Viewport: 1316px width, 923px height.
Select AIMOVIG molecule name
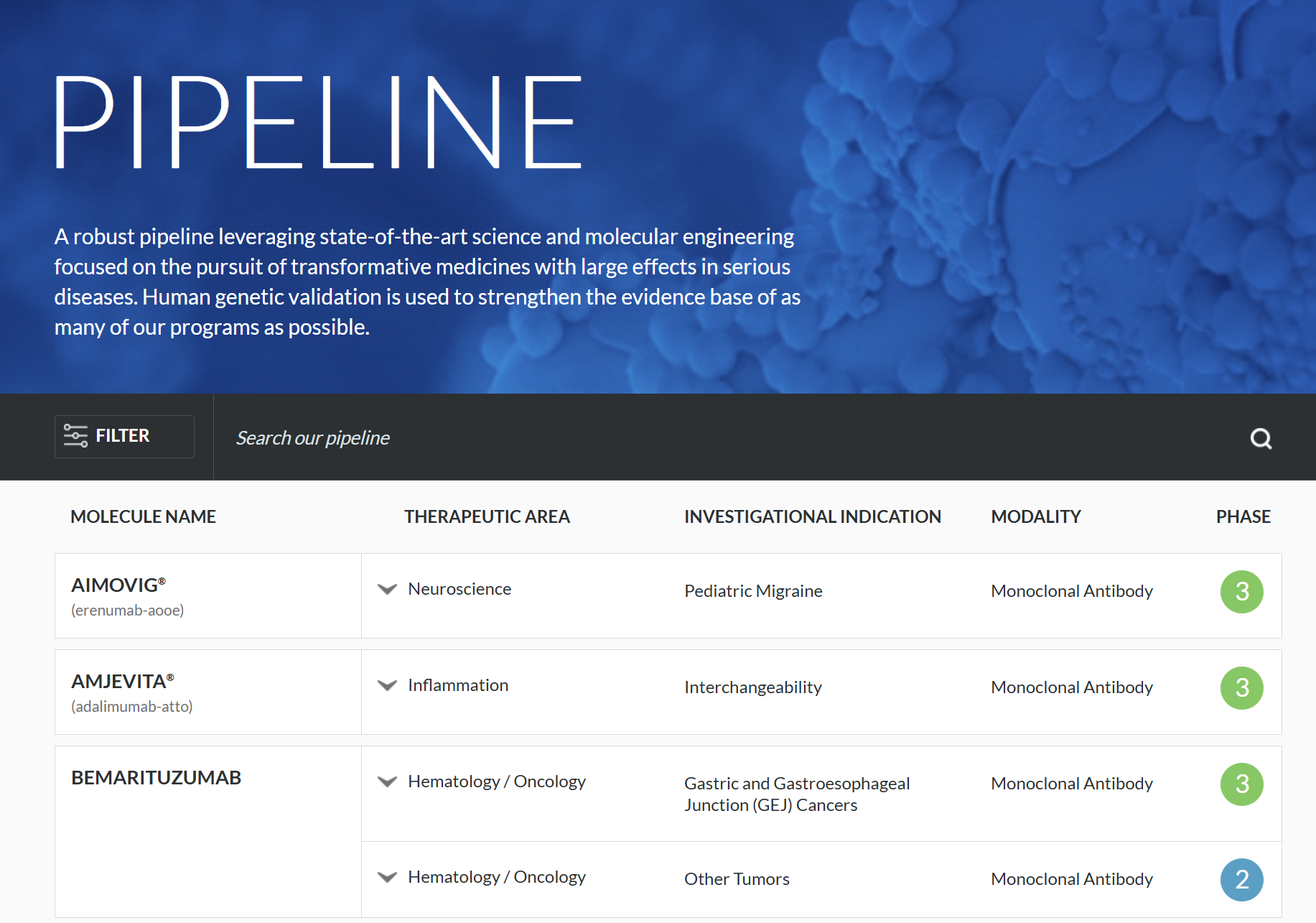click(118, 585)
